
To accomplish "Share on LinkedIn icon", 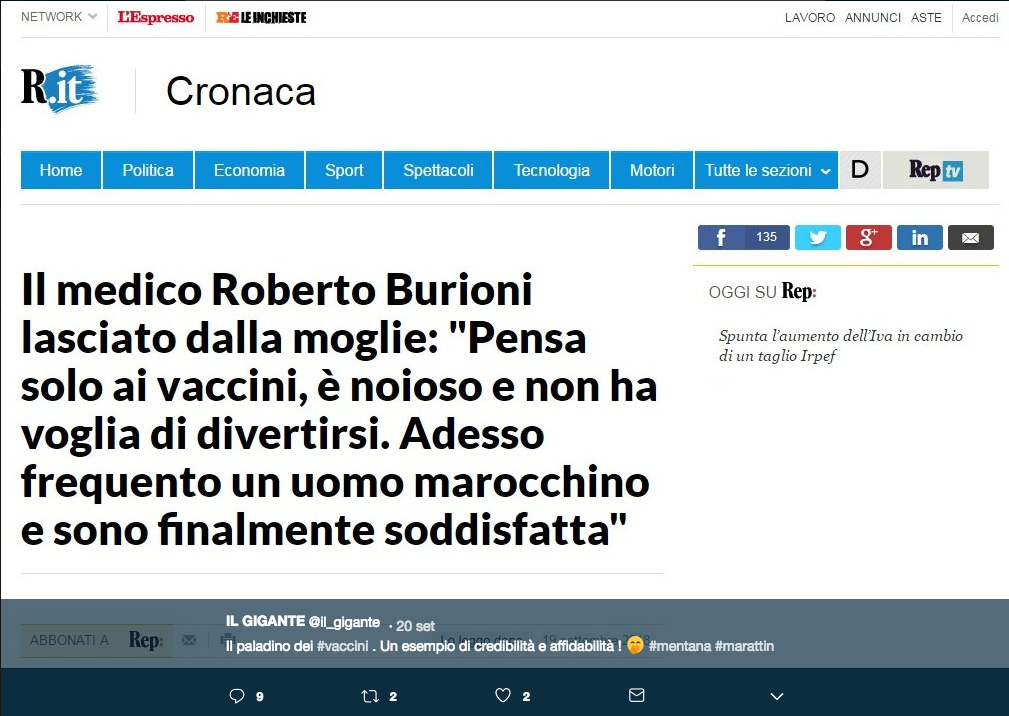I will tap(920, 237).
